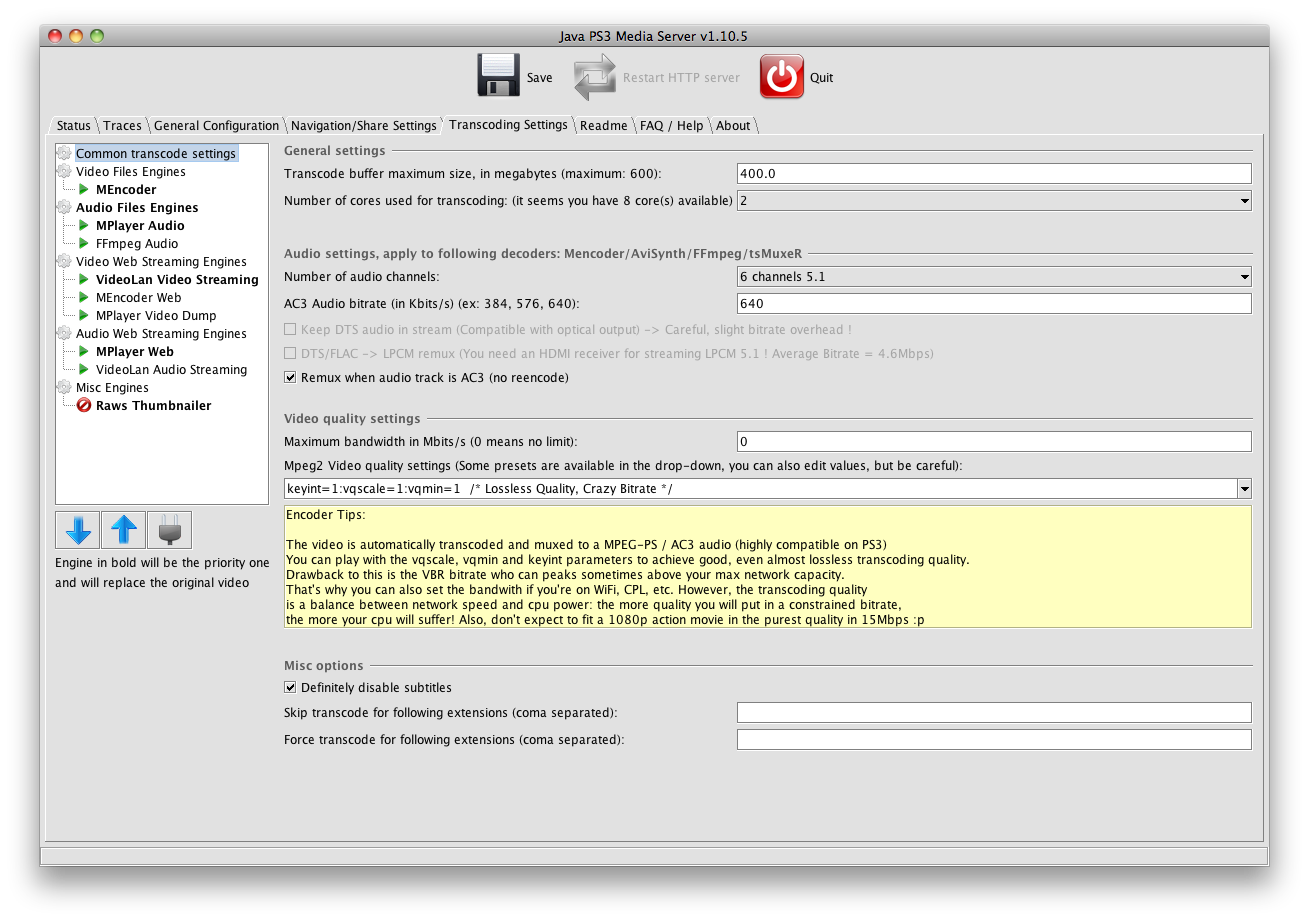Click green play icon beside VideoLan Video Streaming
The width and height of the screenshot is (1309, 921).
point(84,280)
